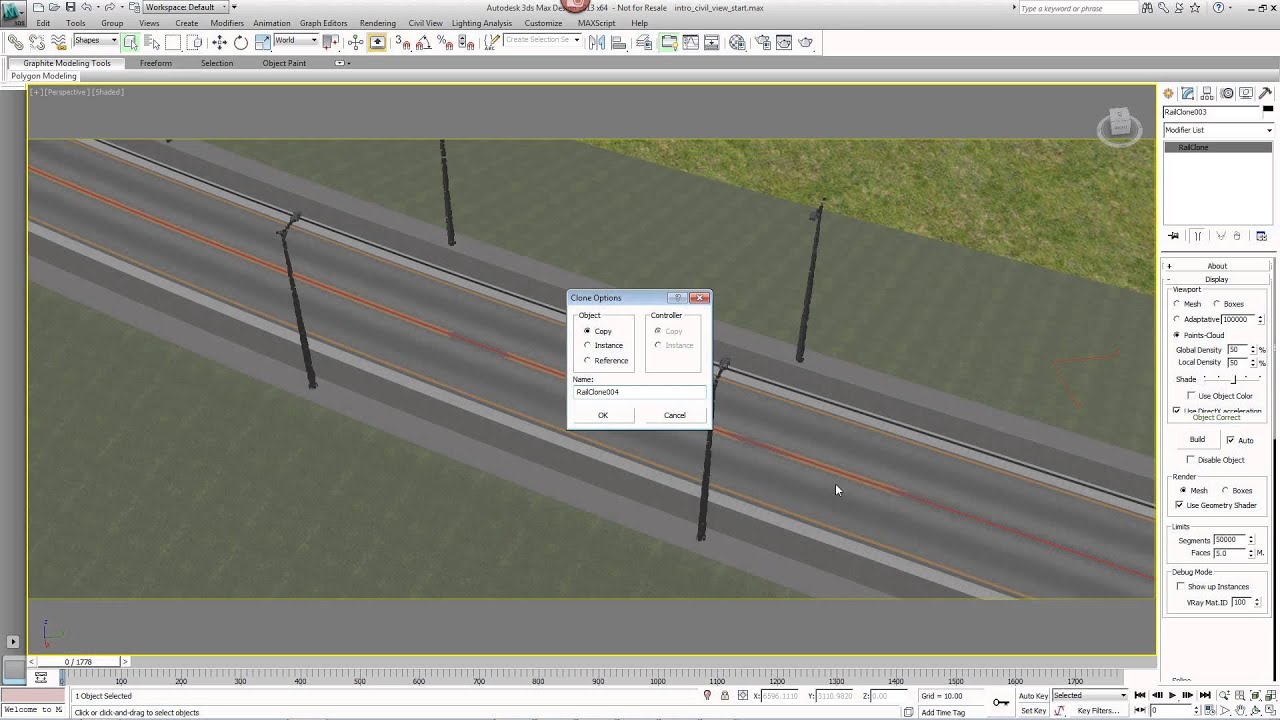The height and width of the screenshot is (720, 1280).
Task: Toggle Percent Snap icon
Action: coord(444,42)
